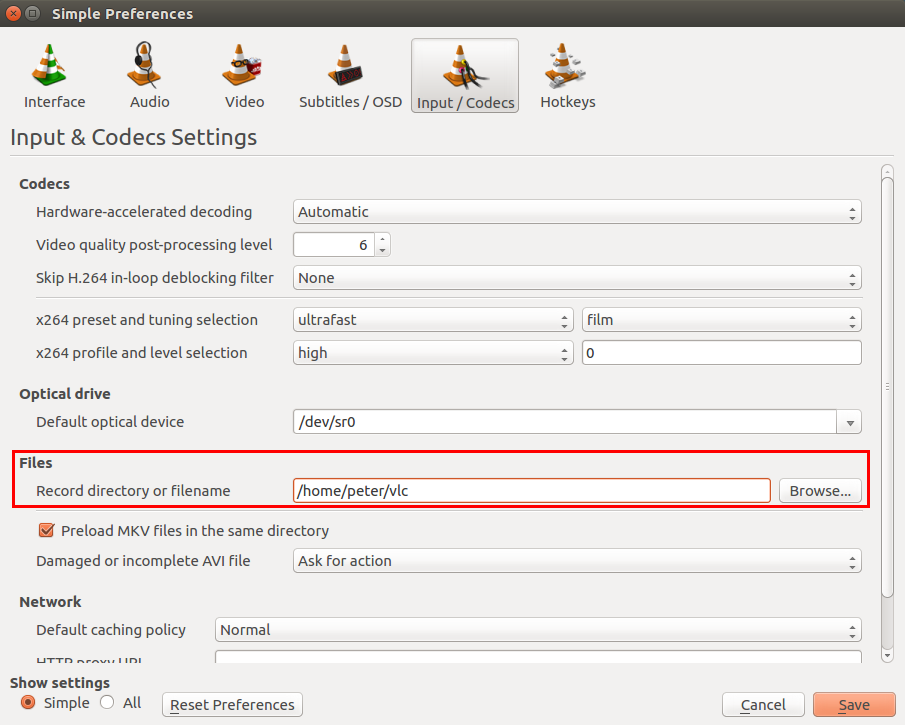Click the Reset Preferences button

click(232, 705)
